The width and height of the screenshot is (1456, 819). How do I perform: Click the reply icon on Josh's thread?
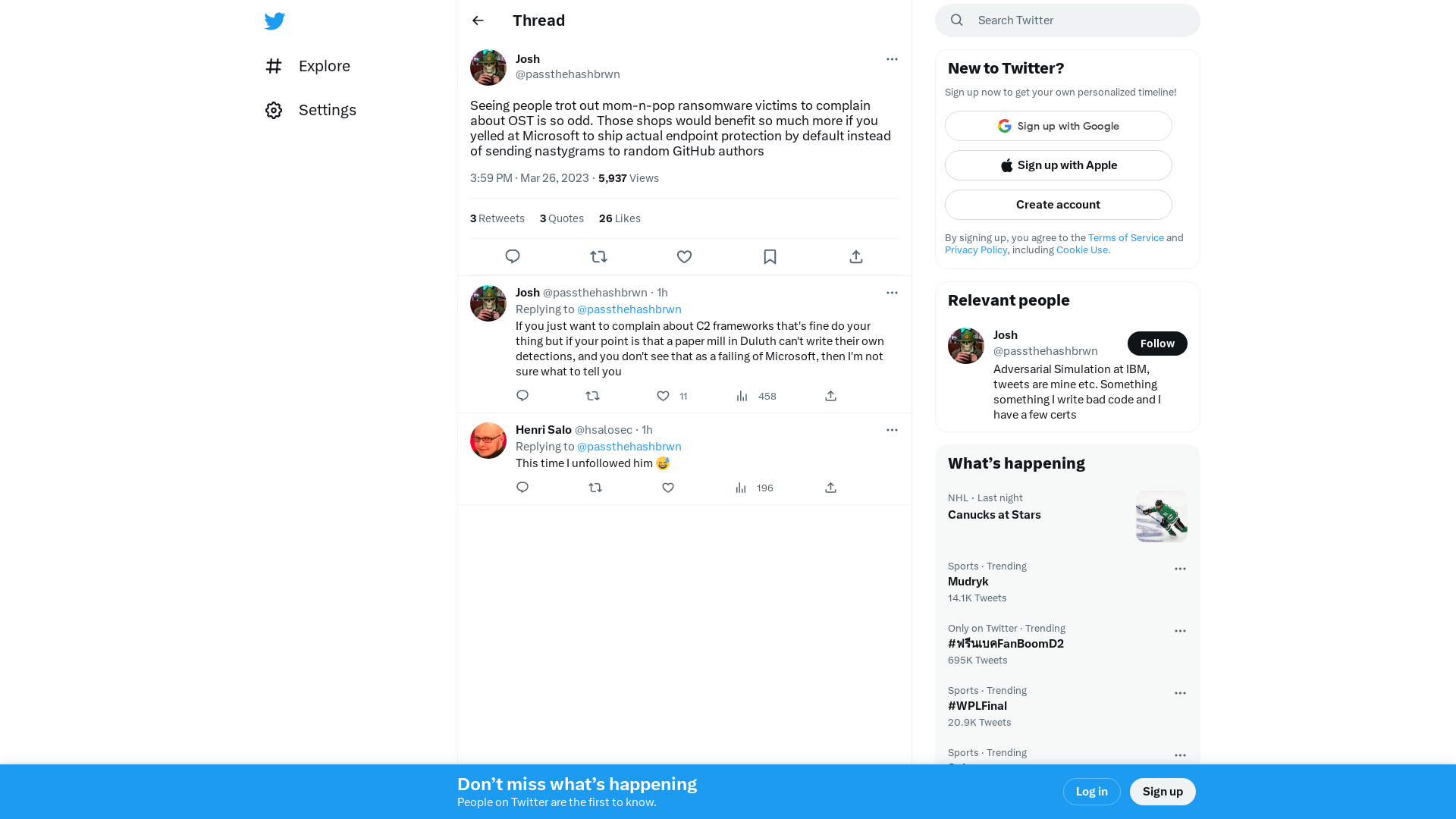pyautogui.click(x=513, y=256)
